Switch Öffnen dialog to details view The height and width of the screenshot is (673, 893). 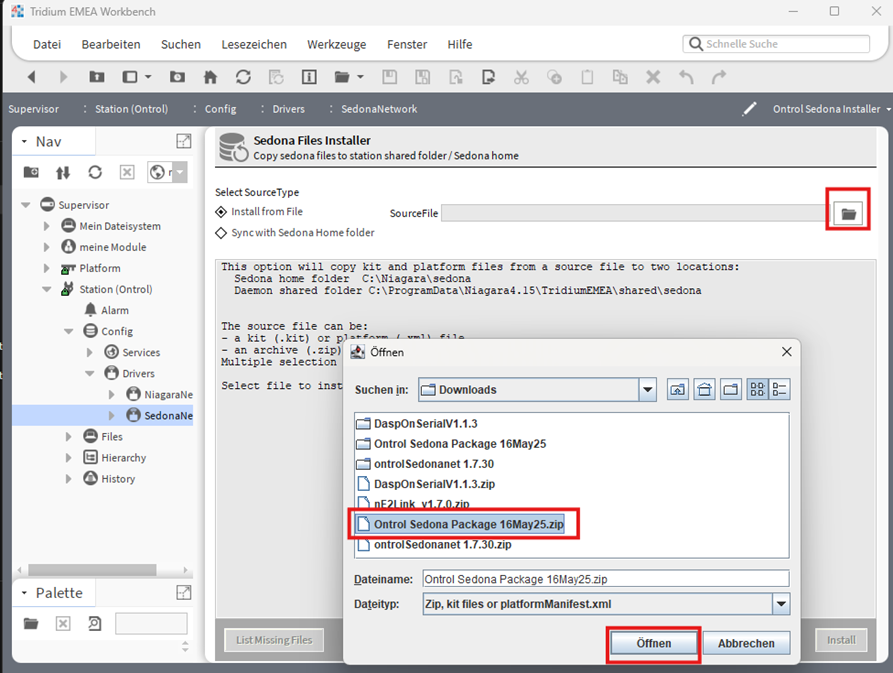(779, 389)
